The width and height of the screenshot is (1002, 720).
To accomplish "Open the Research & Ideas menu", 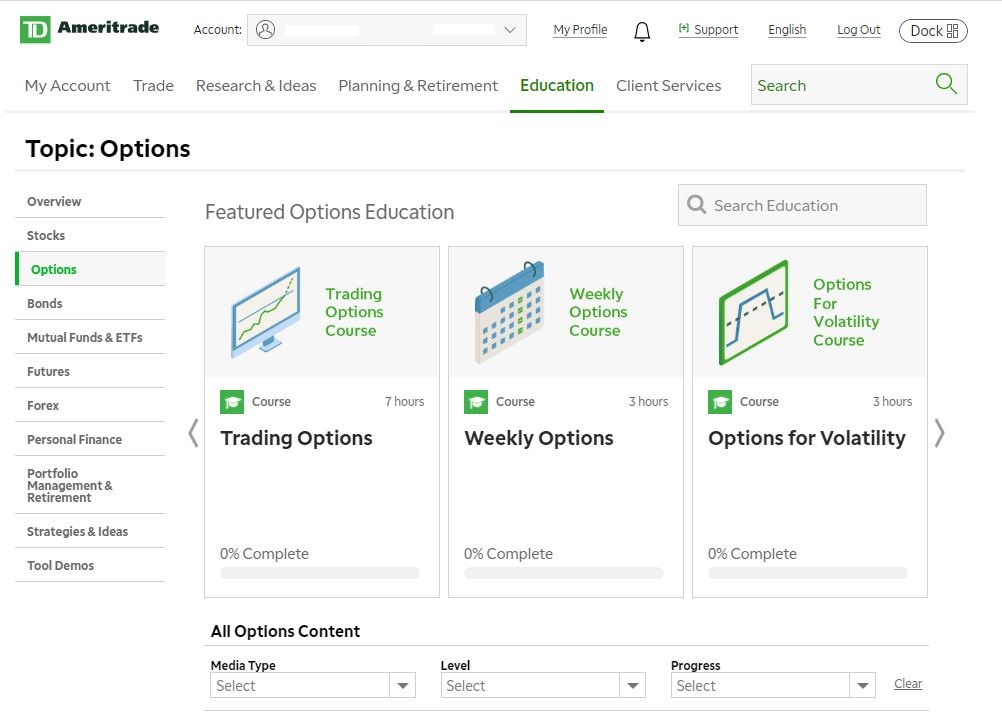I will [256, 86].
